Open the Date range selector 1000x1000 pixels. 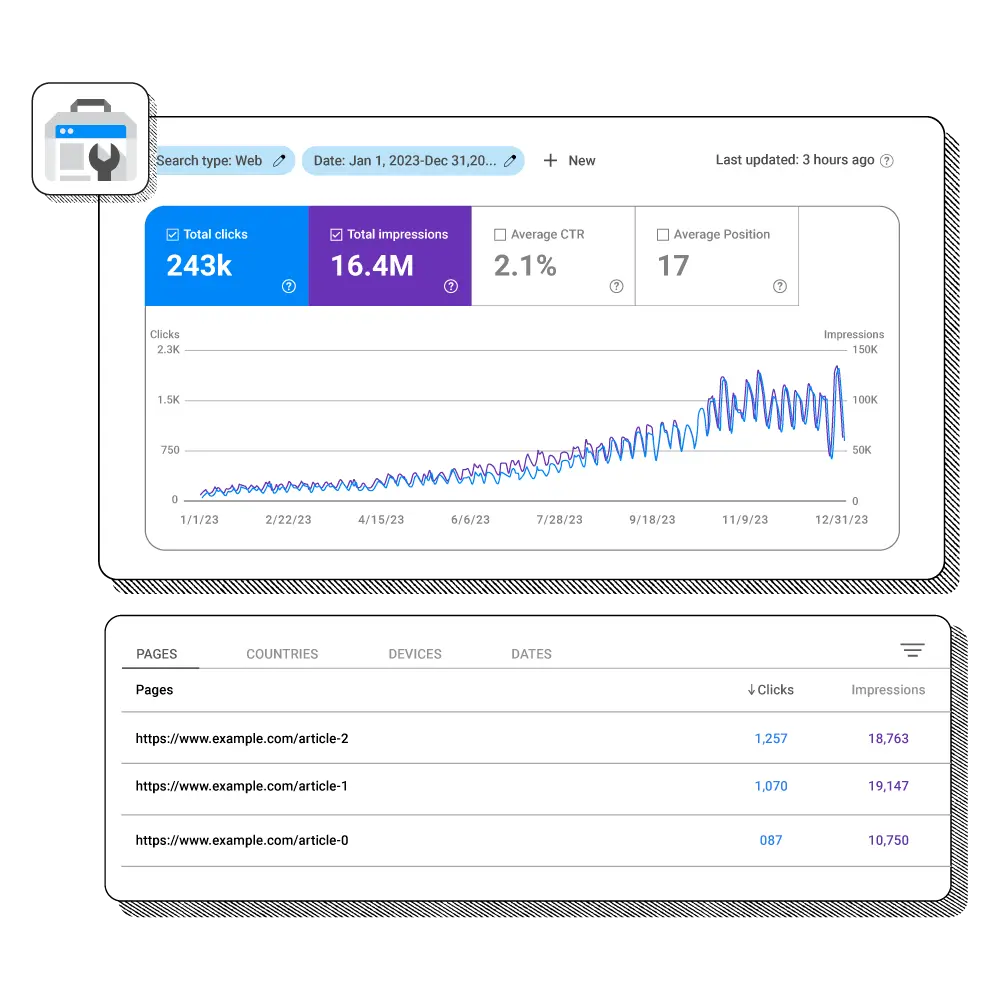pyautogui.click(x=400, y=160)
